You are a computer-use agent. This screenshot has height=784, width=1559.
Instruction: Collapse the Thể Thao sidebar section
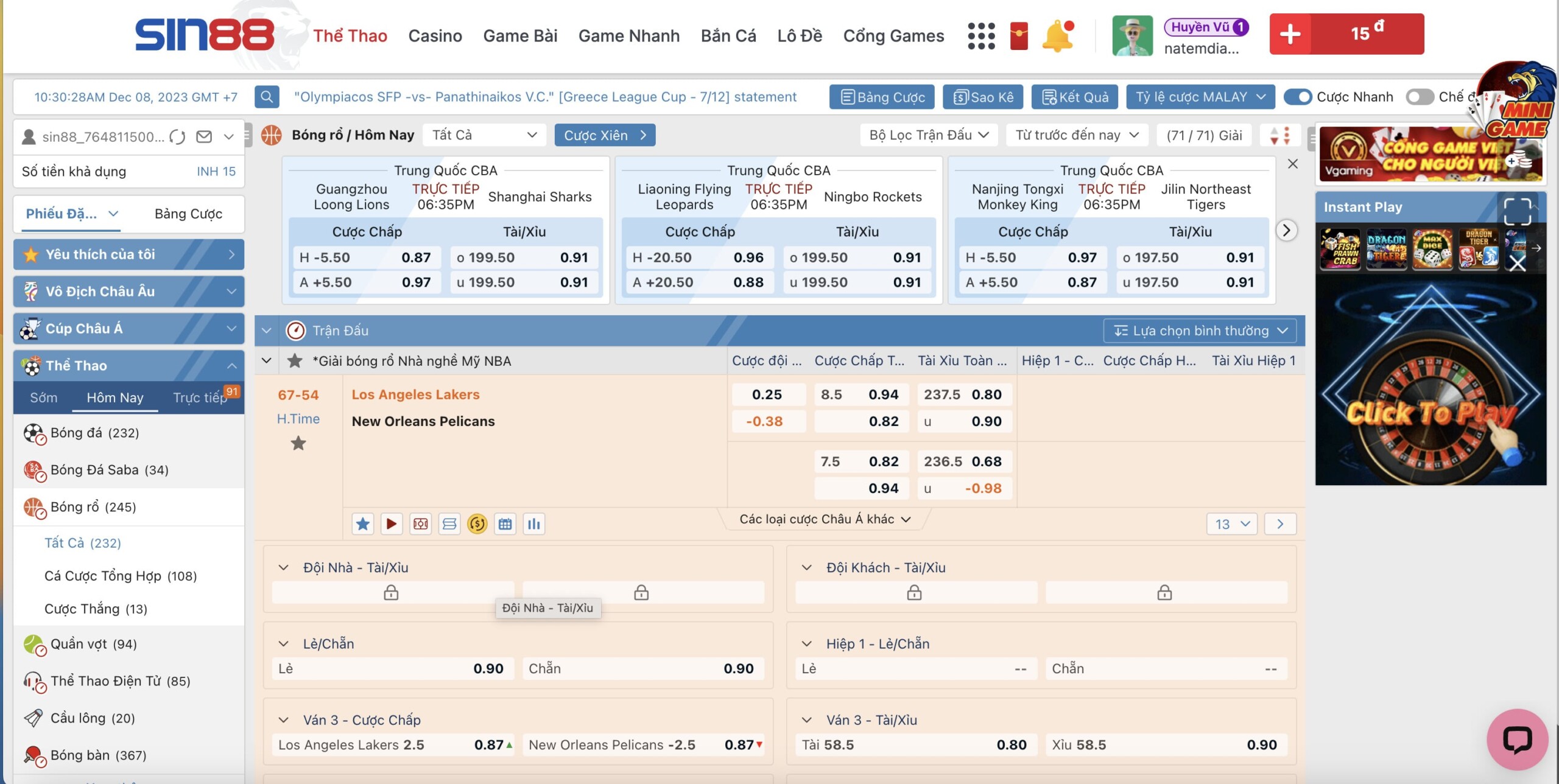point(231,366)
